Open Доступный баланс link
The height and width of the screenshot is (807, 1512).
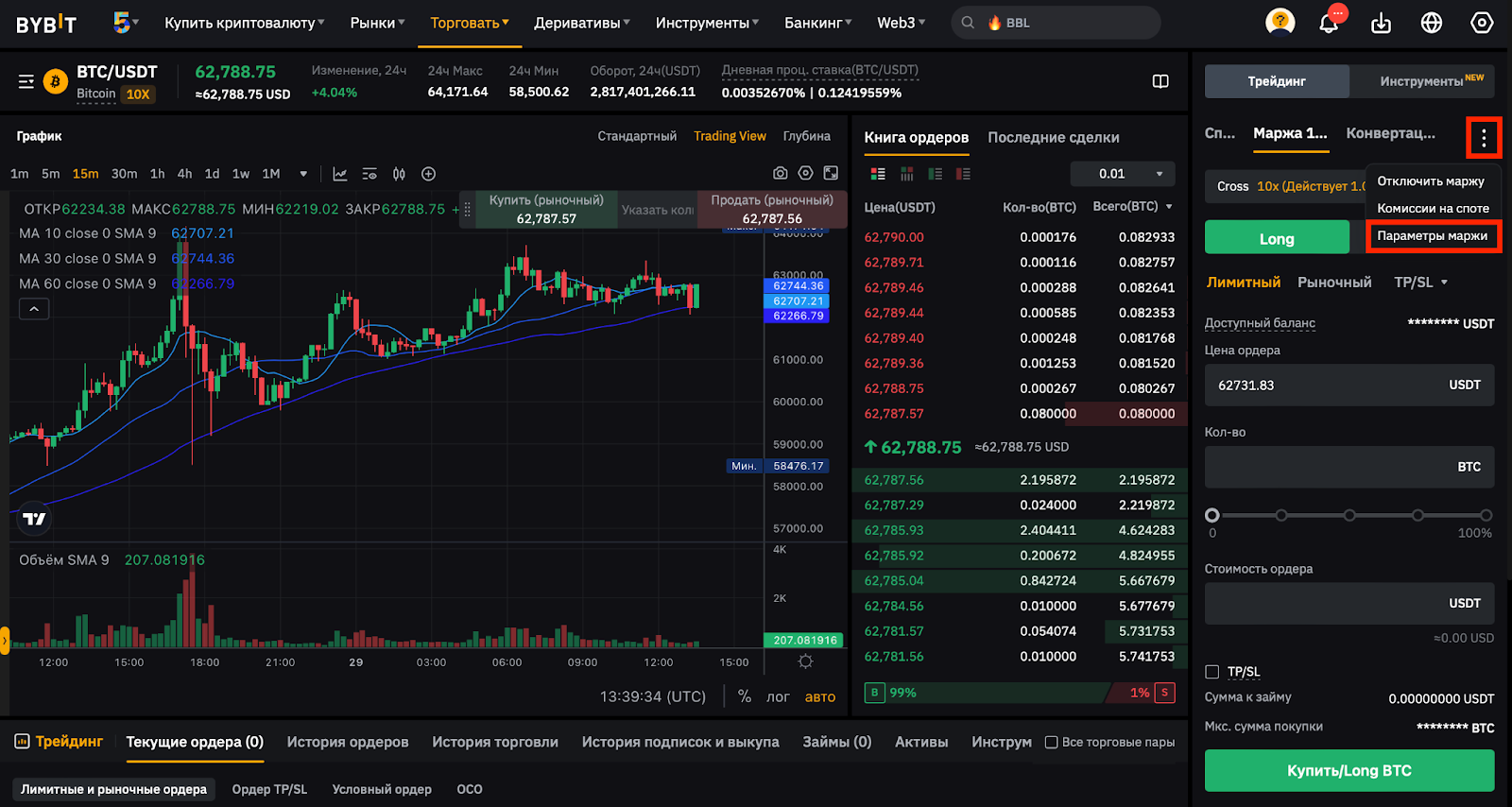(x=1260, y=323)
